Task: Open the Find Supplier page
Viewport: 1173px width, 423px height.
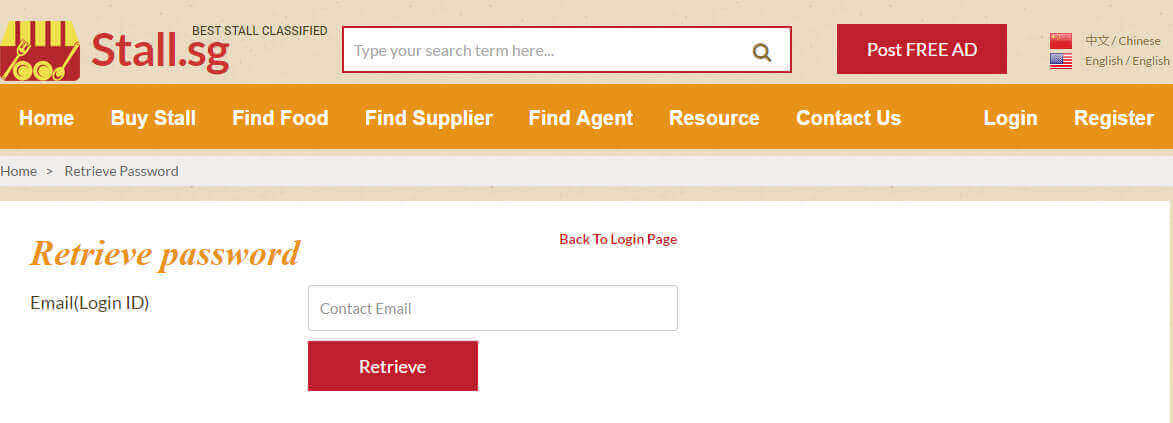Action: point(429,118)
